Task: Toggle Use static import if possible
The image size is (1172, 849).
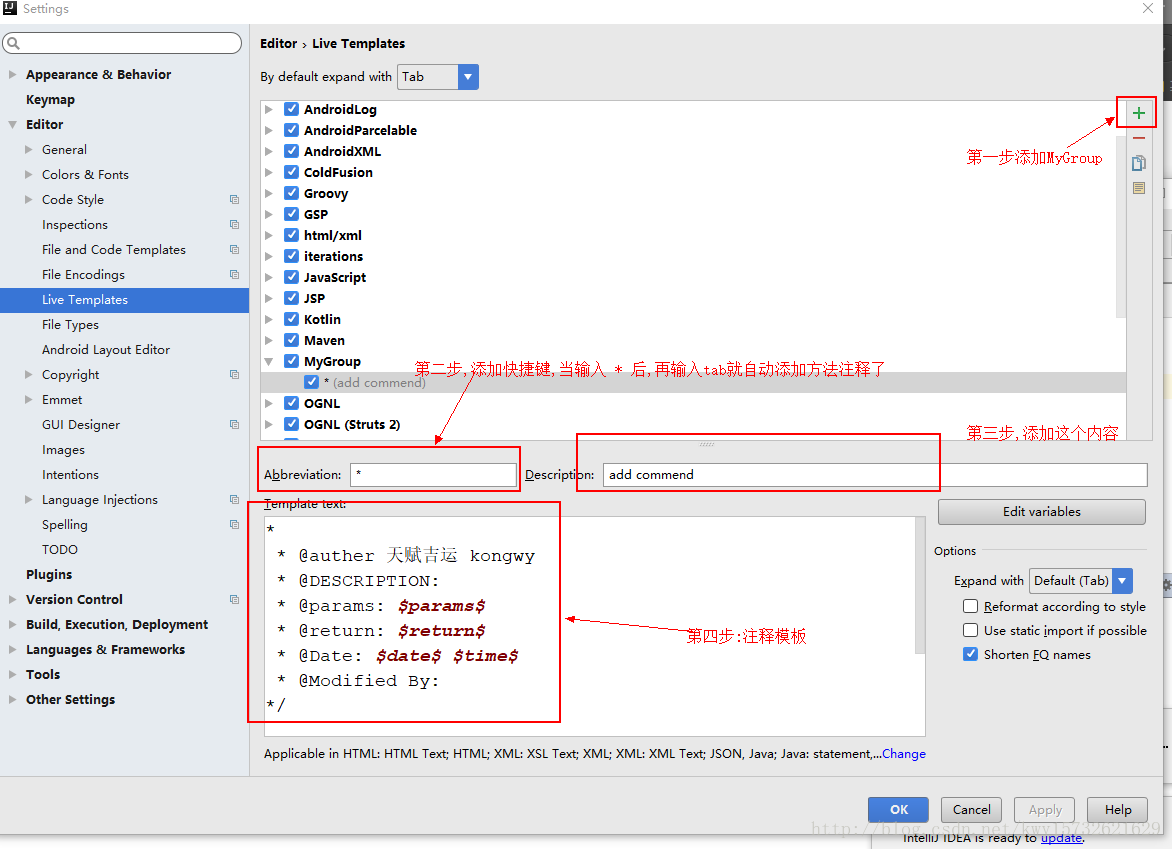Action: click(970, 630)
